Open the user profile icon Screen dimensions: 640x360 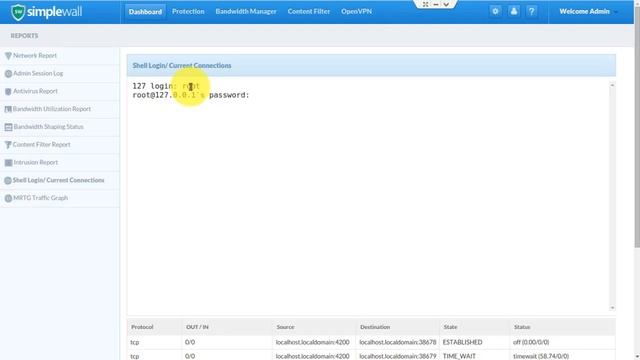[513, 11]
